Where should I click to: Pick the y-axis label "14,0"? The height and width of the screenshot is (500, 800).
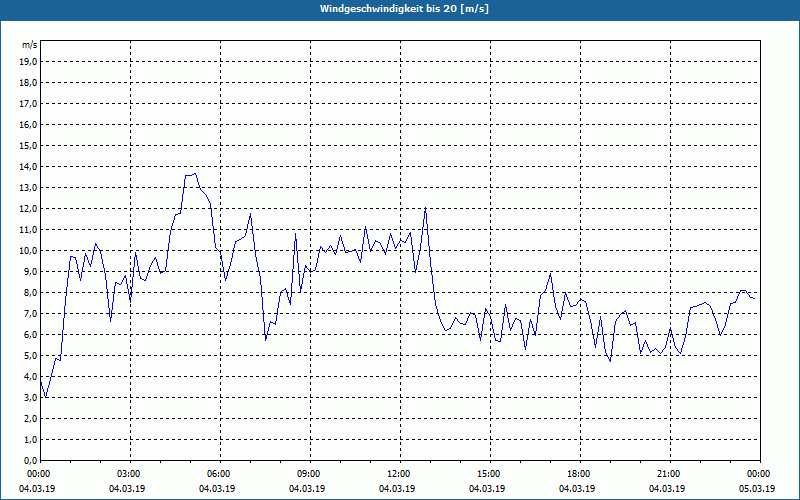click(x=28, y=167)
